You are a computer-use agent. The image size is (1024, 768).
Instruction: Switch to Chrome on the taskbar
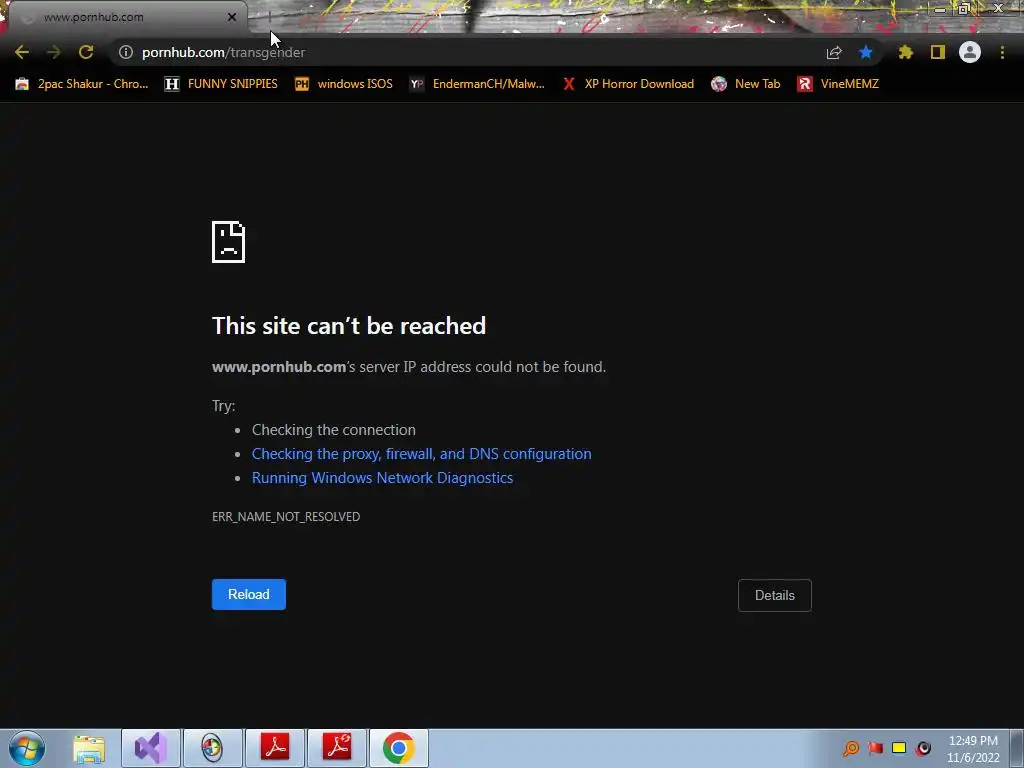point(399,748)
